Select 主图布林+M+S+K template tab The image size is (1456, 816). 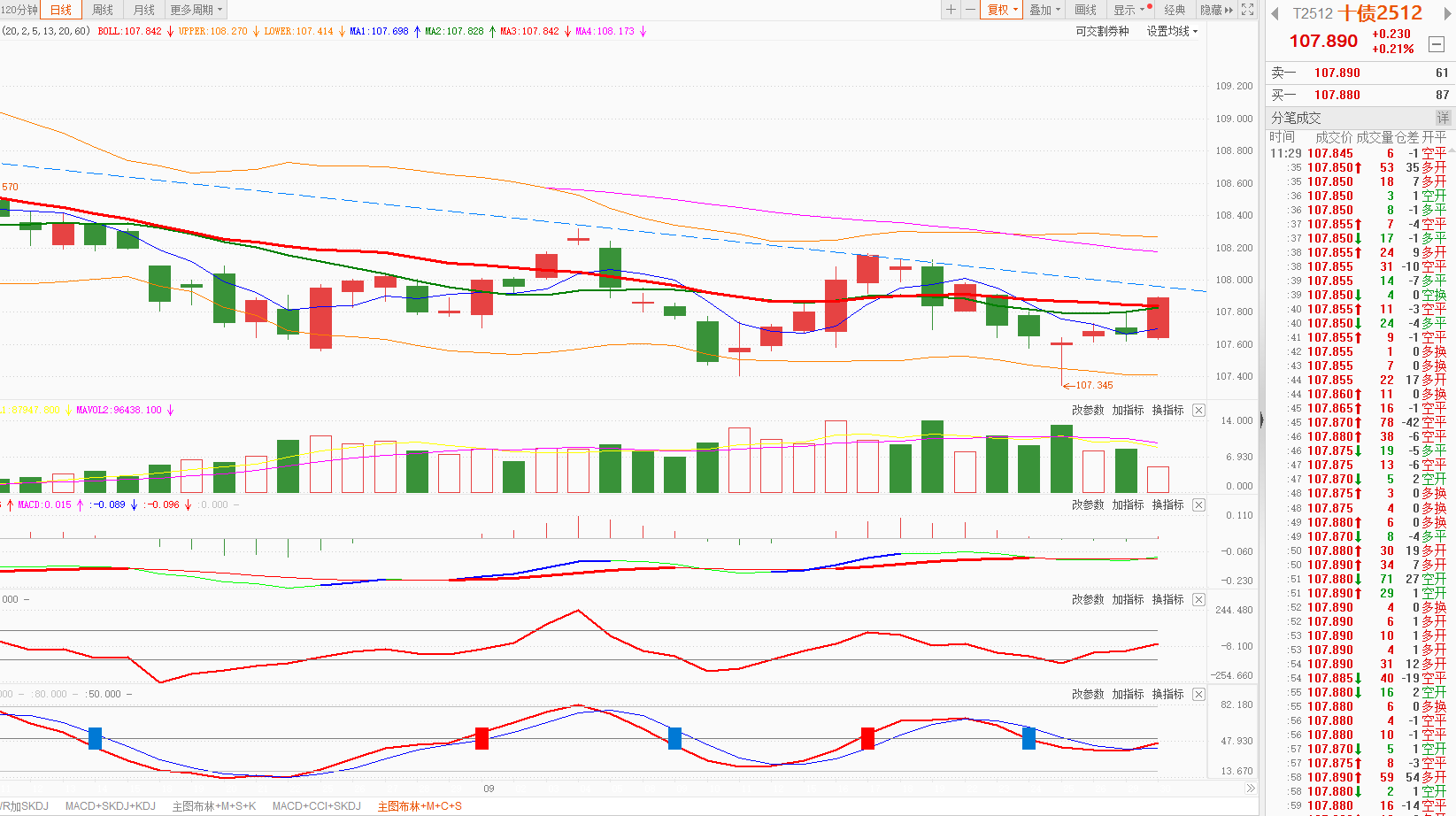pyautogui.click(x=213, y=806)
